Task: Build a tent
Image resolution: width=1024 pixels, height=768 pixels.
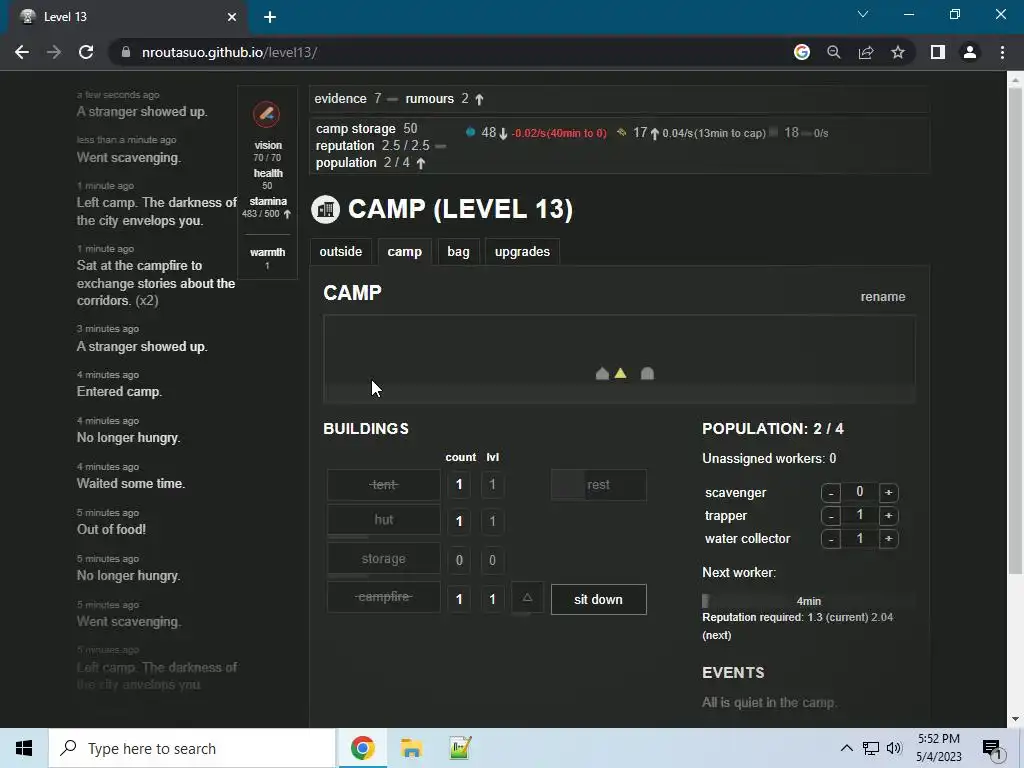Action: (x=384, y=485)
